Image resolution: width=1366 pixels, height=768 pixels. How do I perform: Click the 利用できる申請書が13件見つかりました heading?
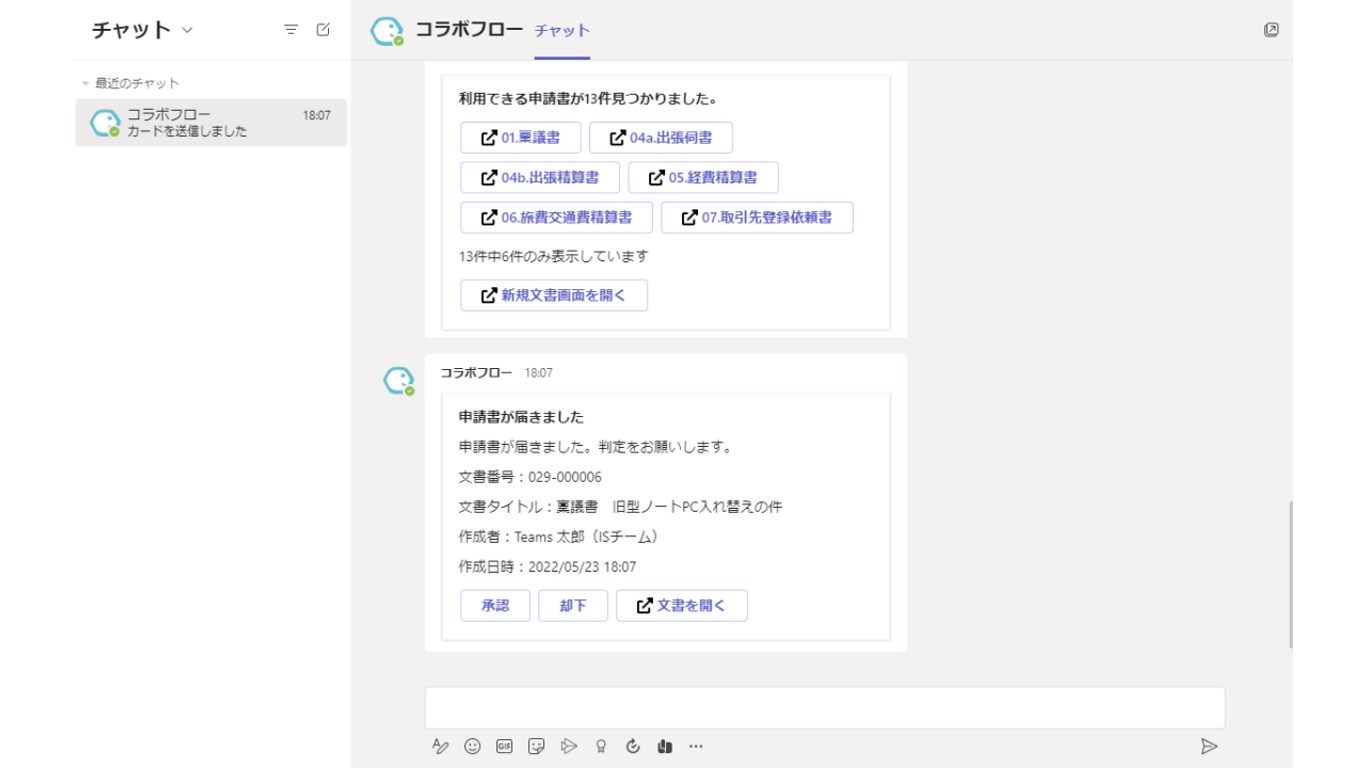coord(588,99)
